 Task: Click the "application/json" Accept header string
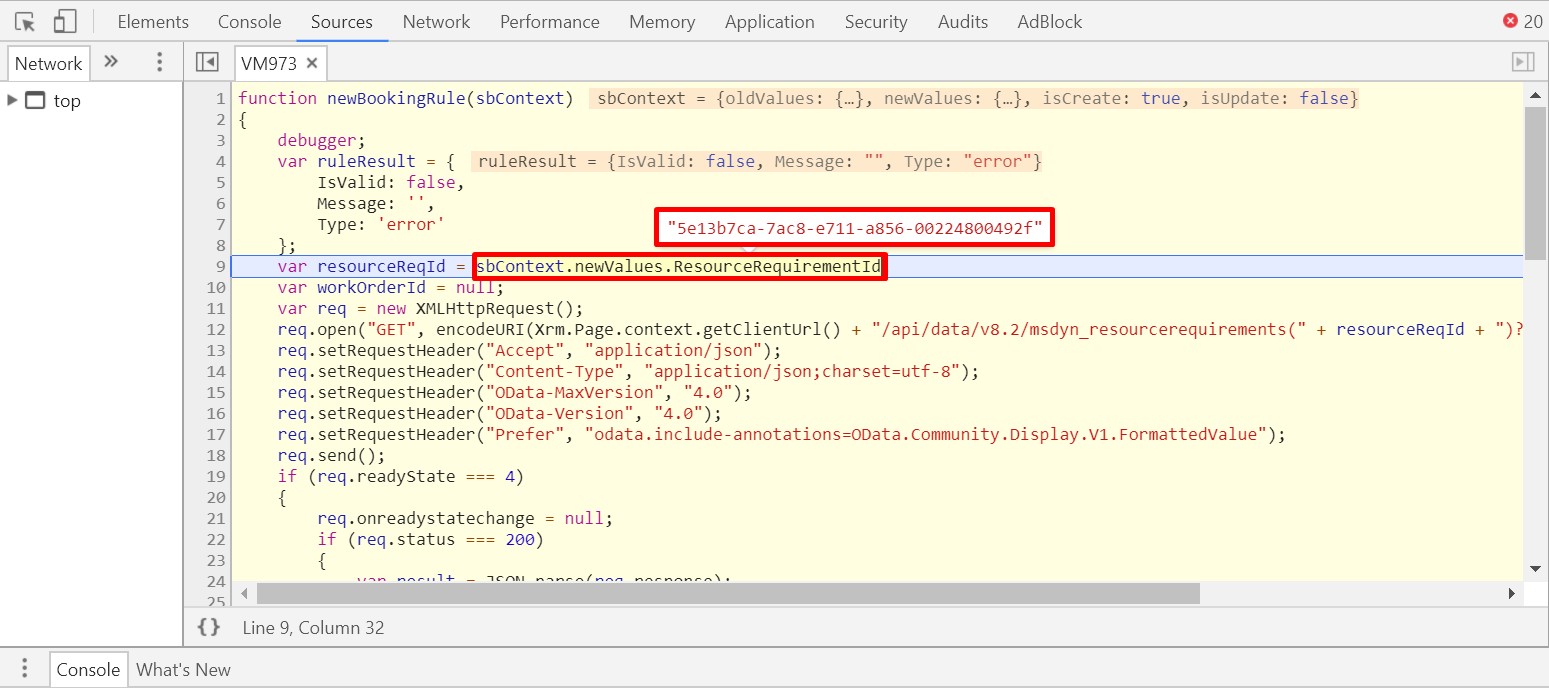pyautogui.click(x=668, y=350)
